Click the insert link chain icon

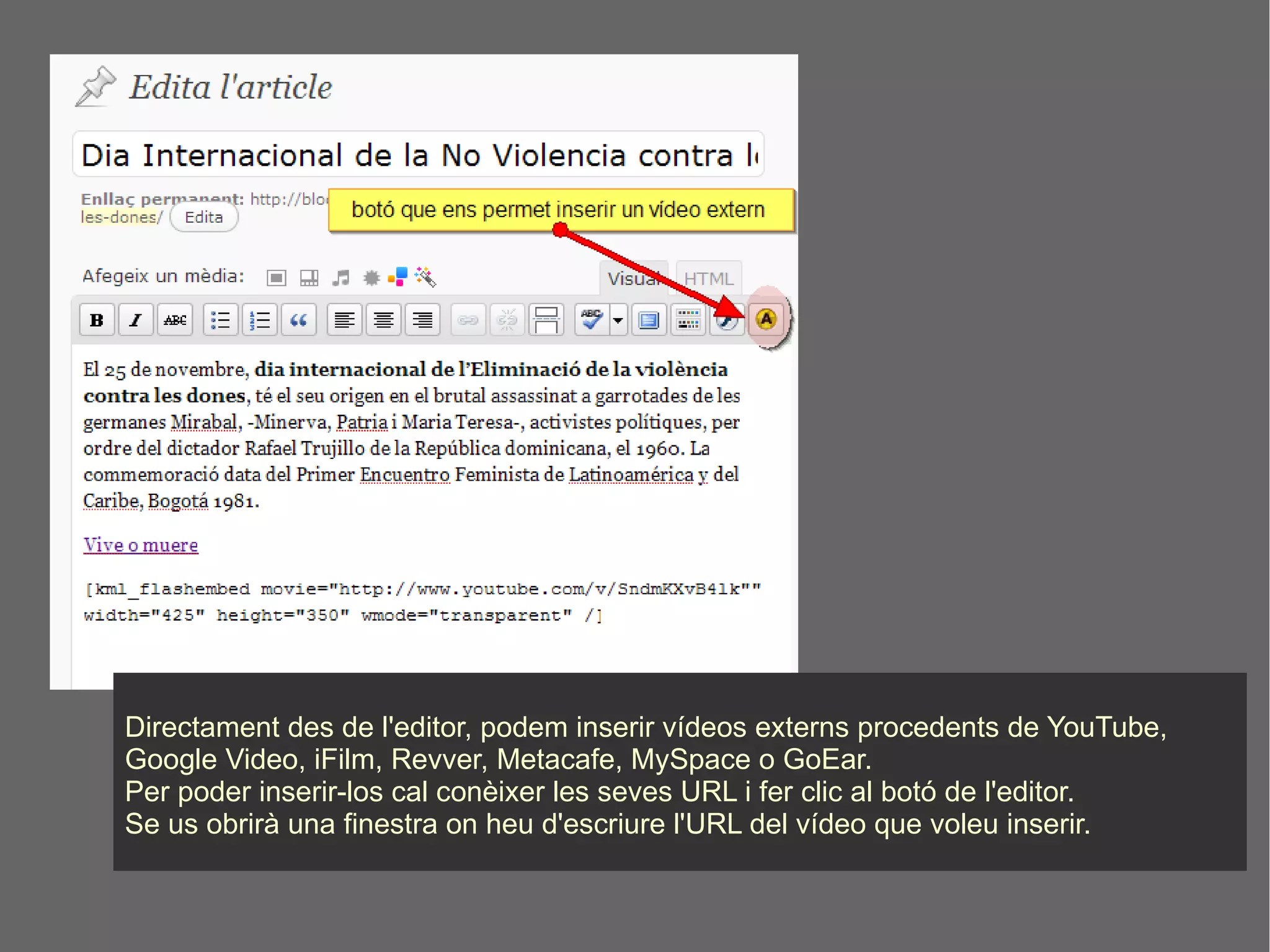pos(468,320)
